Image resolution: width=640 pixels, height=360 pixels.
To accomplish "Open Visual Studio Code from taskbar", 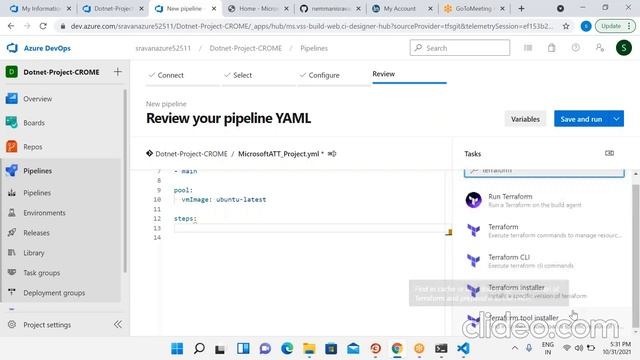I will tap(463, 349).
